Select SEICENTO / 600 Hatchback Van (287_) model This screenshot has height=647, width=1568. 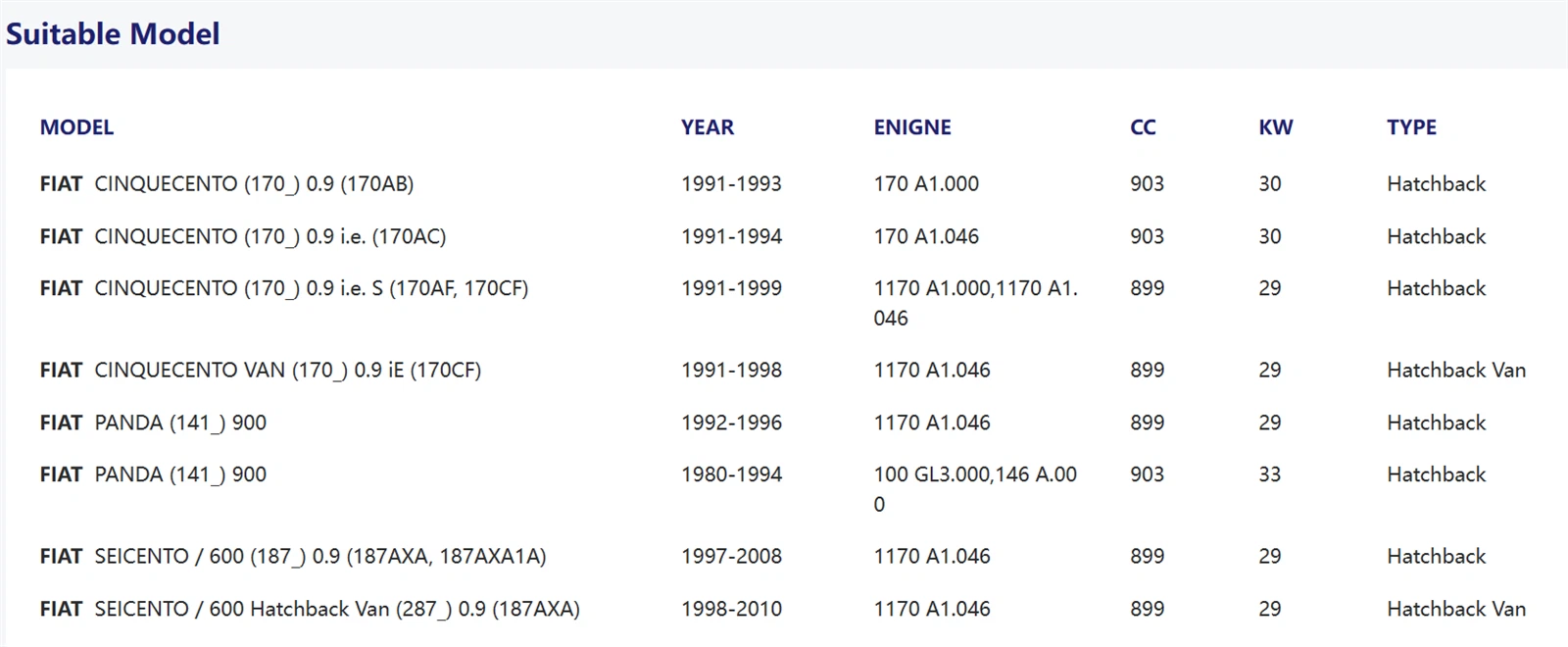pyautogui.click(x=310, y=610)
